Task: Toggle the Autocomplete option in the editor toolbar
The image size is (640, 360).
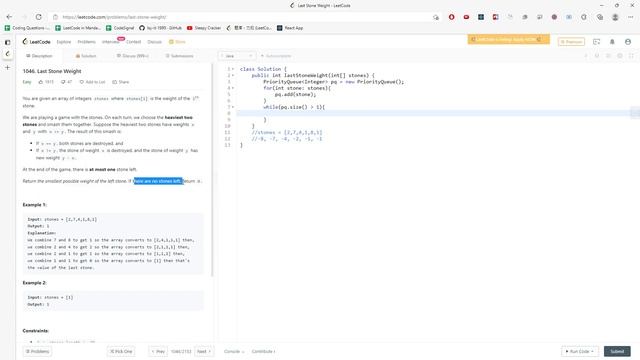Action: click(276, 56)
